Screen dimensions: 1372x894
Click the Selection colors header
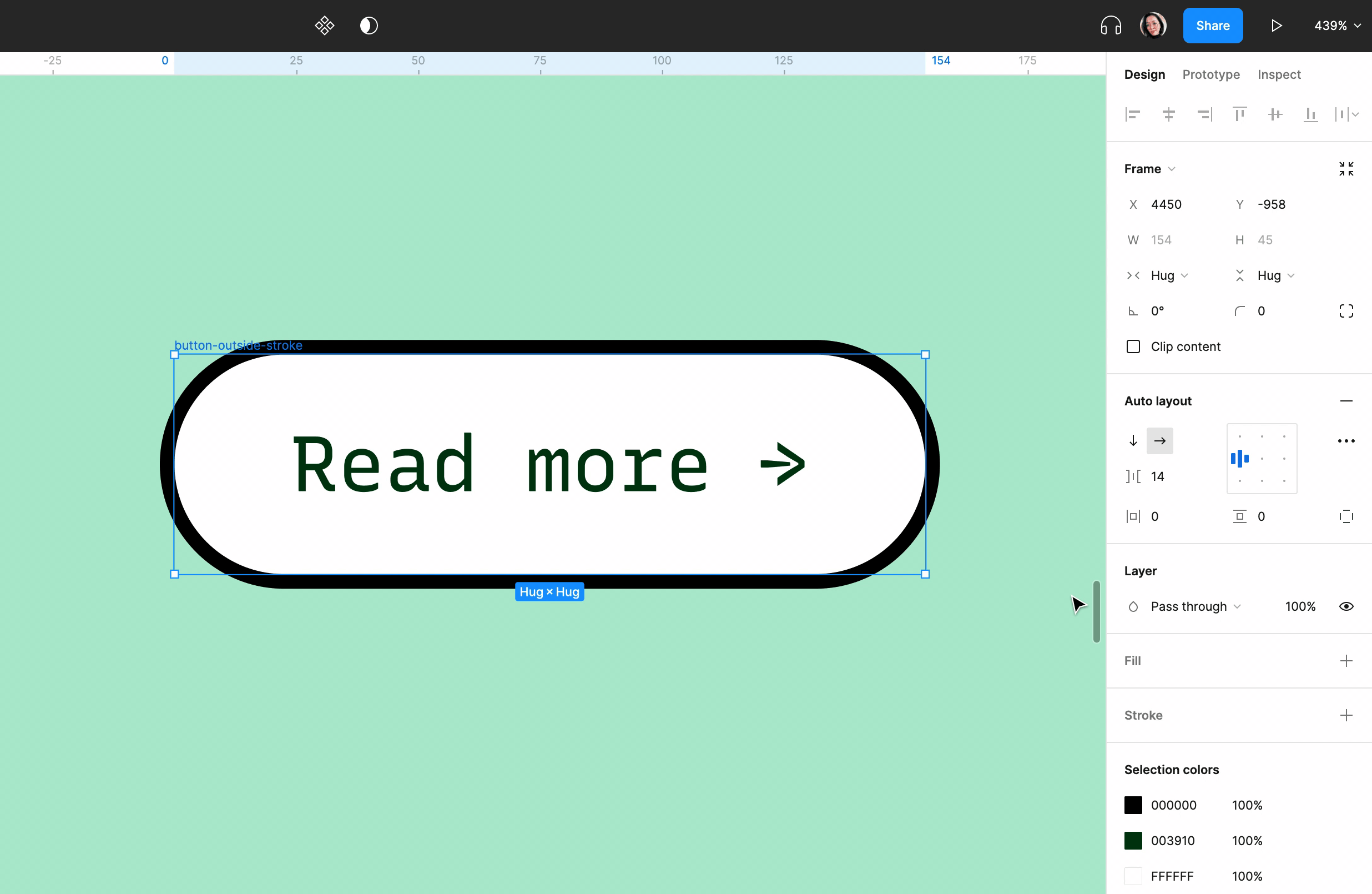click(x=1172, y=770)
